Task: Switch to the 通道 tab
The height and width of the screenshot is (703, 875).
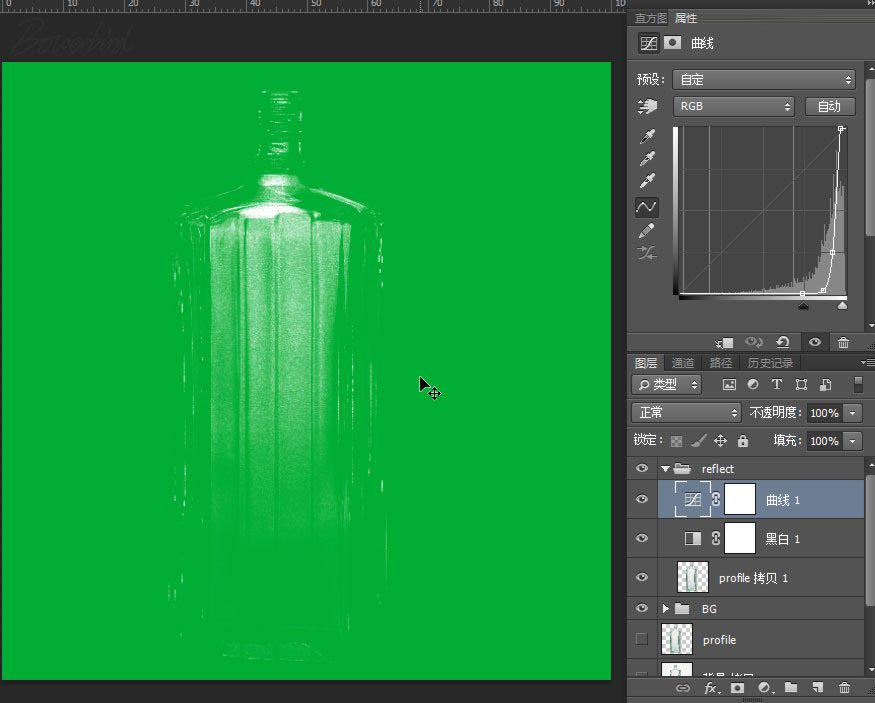Action: click(x=683, y=363)
